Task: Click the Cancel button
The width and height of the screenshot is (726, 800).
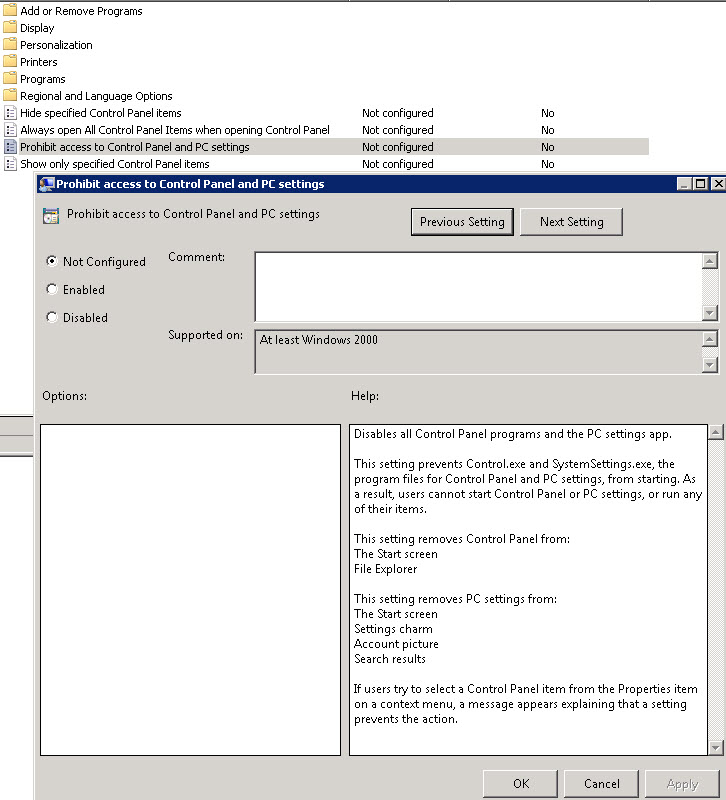Action: coord(602,784)
